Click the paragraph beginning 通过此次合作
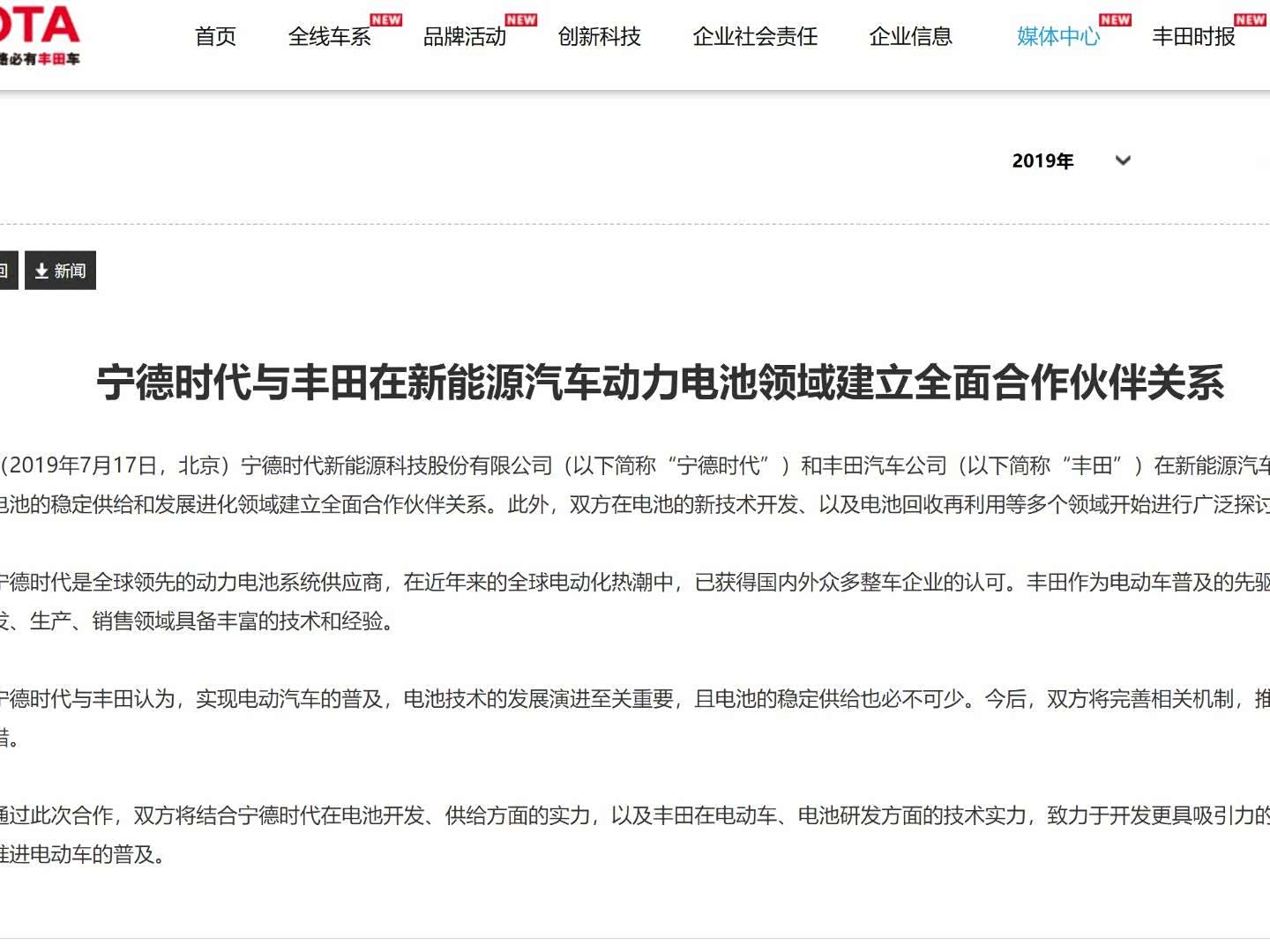Image resolution: width=1270 pixels, height=952 pixels. point(635,834)
